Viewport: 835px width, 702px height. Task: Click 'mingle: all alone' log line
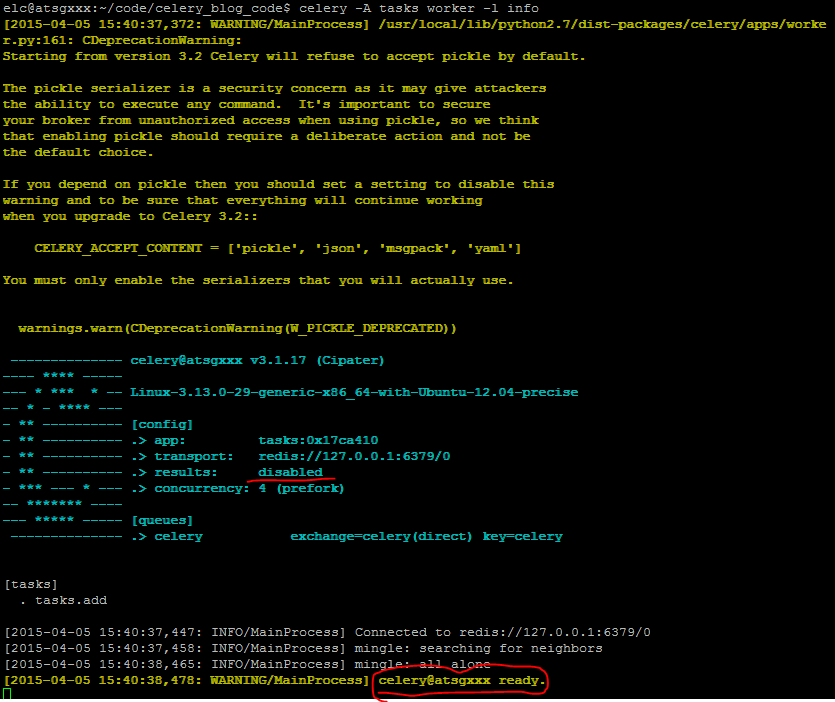[x=247, y=664]
